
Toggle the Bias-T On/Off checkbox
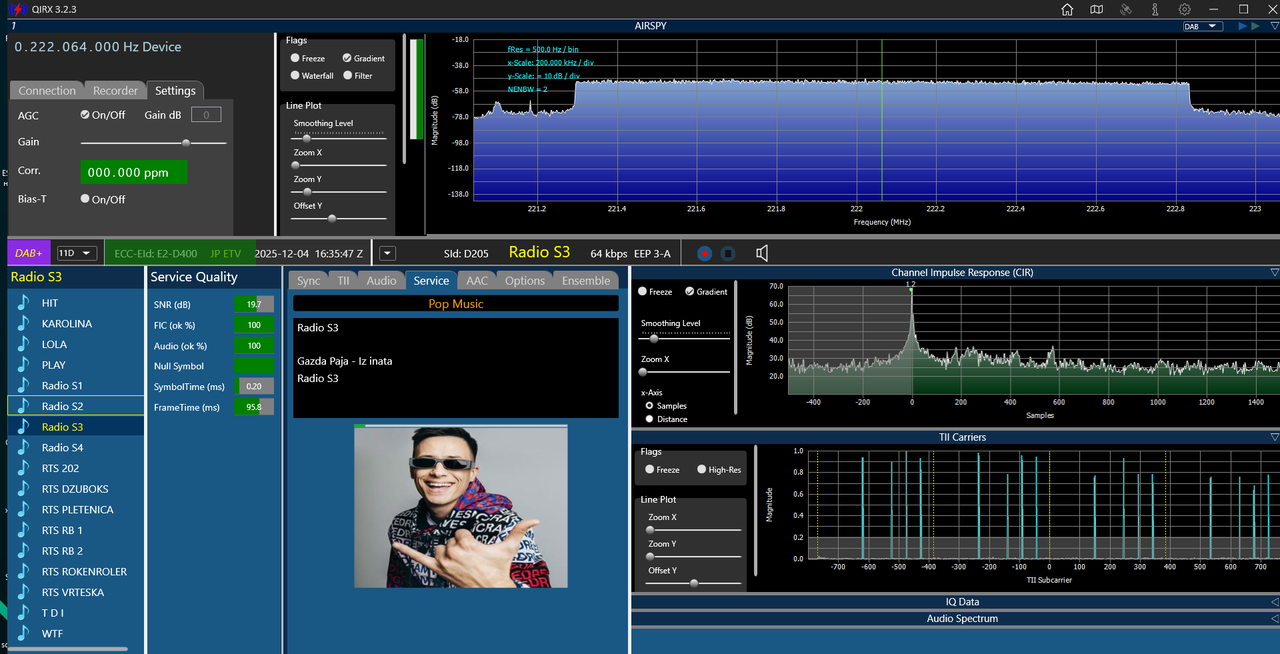coord(85,199)
